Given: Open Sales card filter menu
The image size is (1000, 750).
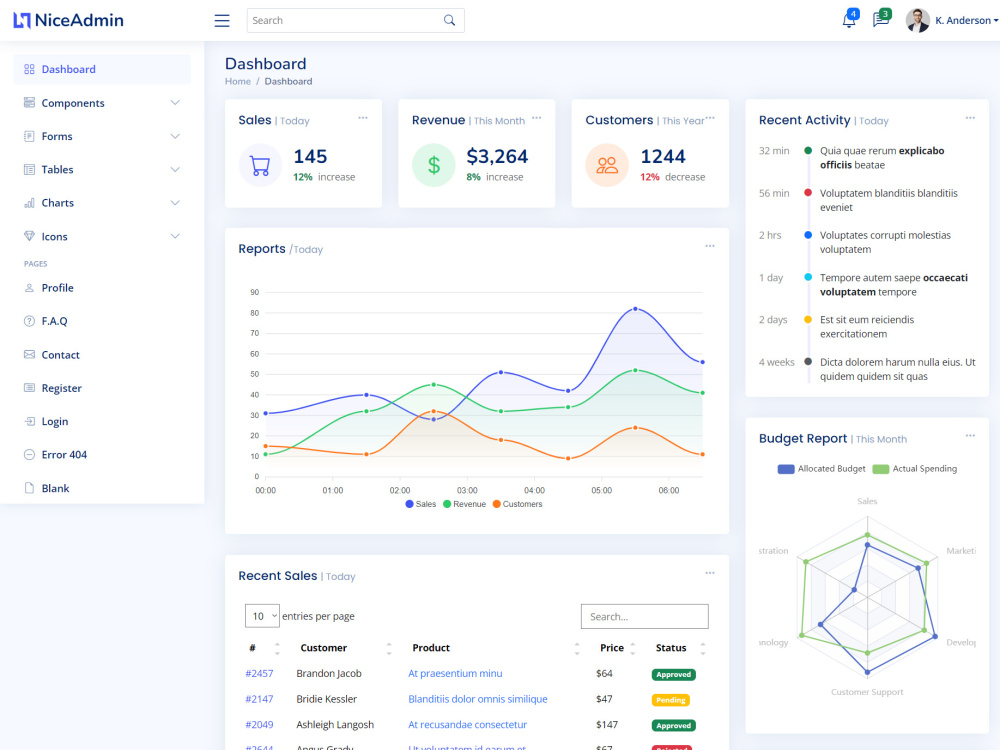Looking at the screenshot, I should pos(363,118).
